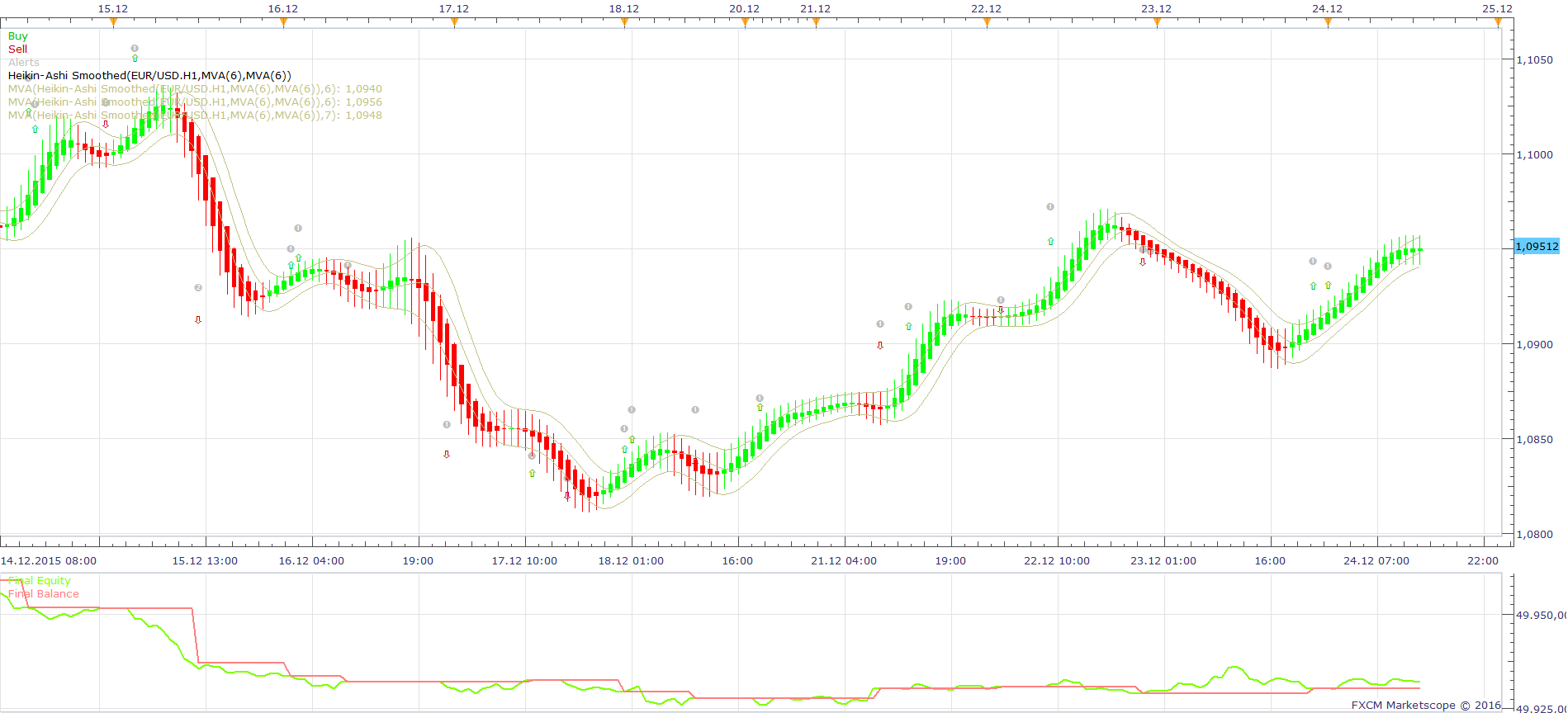Click the 14.12.2015 08:00 time label
Screen dimensions: 1568x713
tap(48, 561)
